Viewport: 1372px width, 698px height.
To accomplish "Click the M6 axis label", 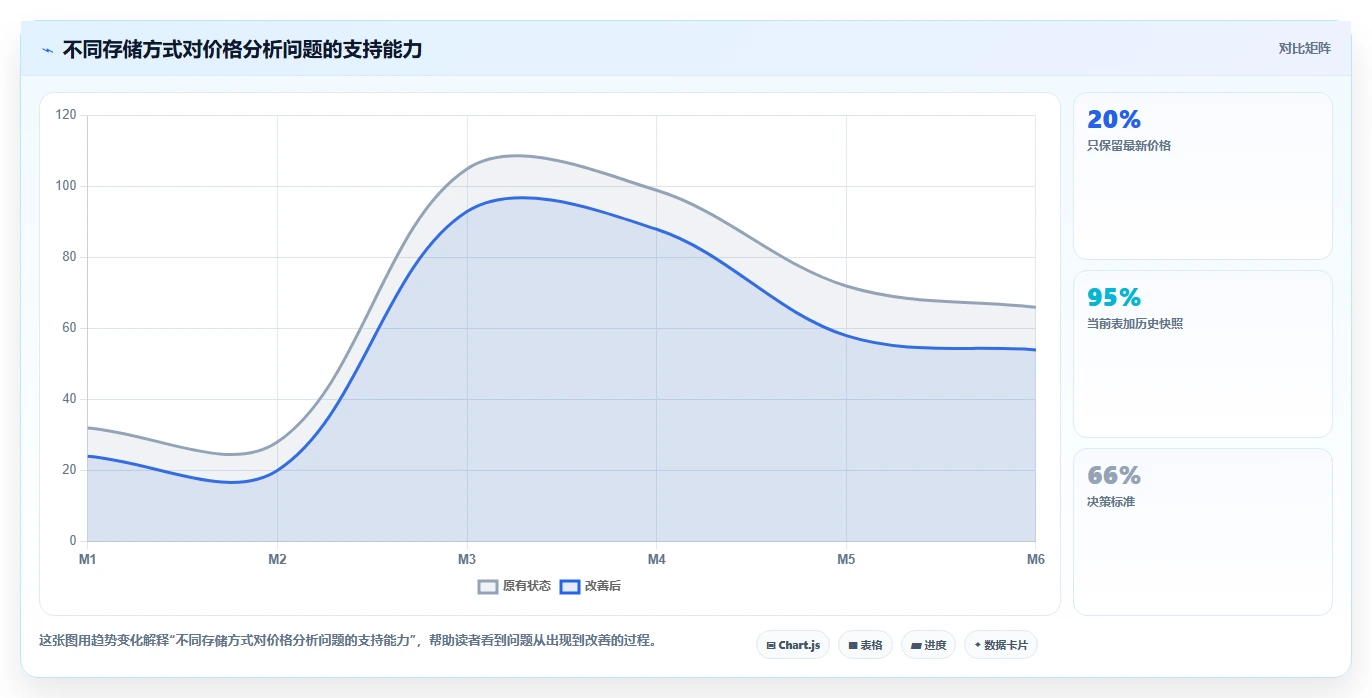I will 1035,559.
